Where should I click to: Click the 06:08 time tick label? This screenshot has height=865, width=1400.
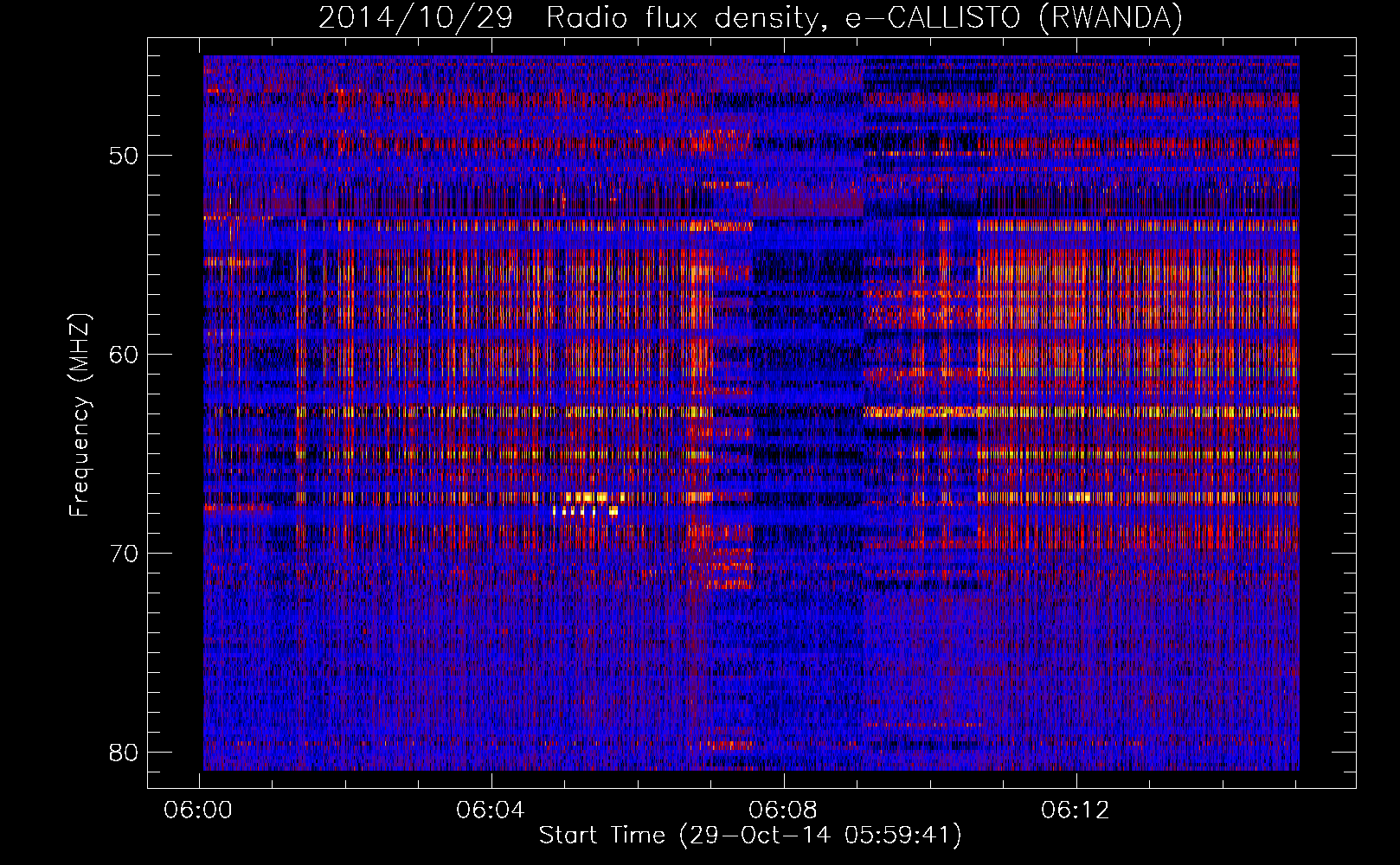pos(783,810)
